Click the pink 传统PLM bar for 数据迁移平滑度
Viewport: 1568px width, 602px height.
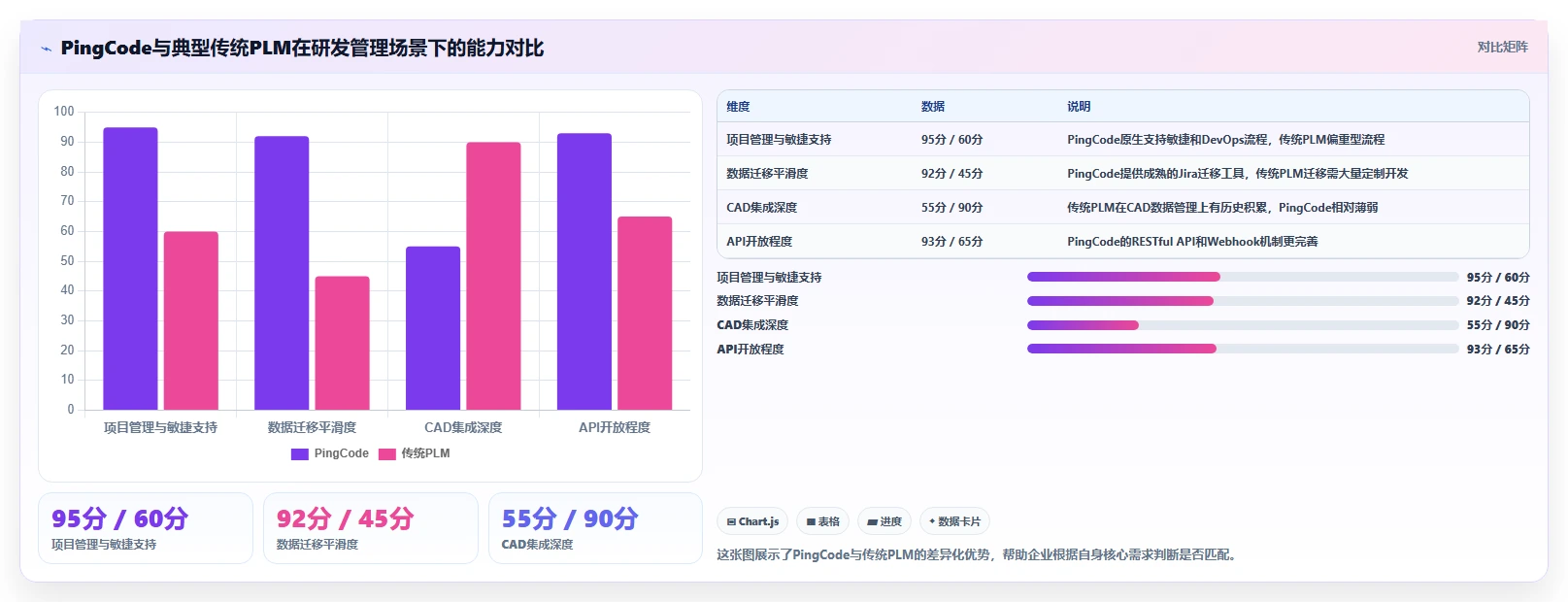[x=342, y=343]
